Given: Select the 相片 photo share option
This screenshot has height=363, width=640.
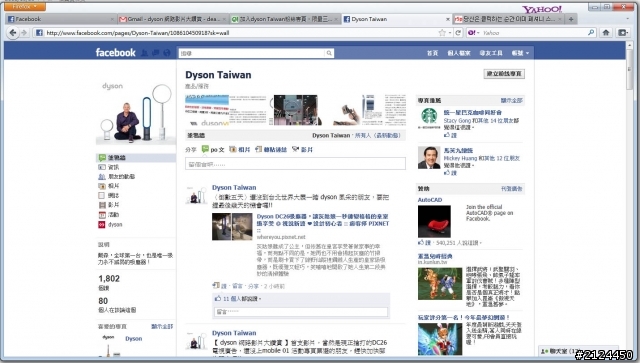Looking at the screenshot, I should coord(240,149).
